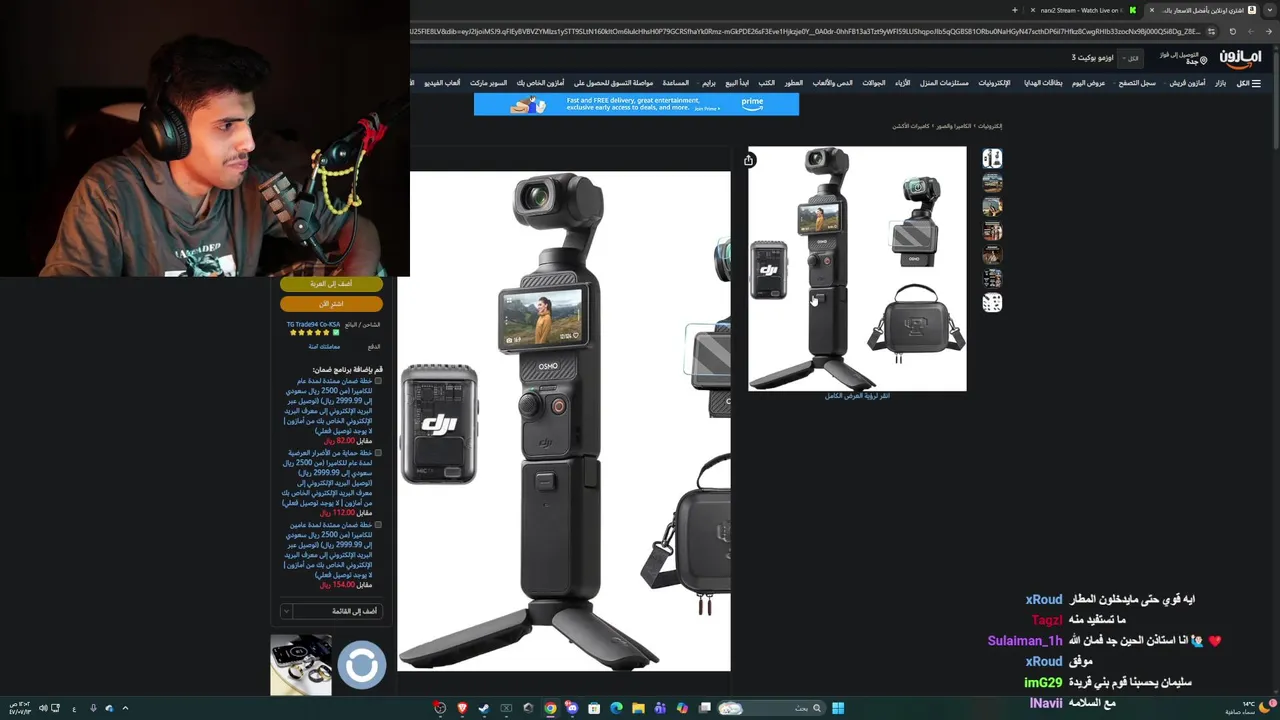Open عروض اليوم deals nav item

coord(1089,83)
